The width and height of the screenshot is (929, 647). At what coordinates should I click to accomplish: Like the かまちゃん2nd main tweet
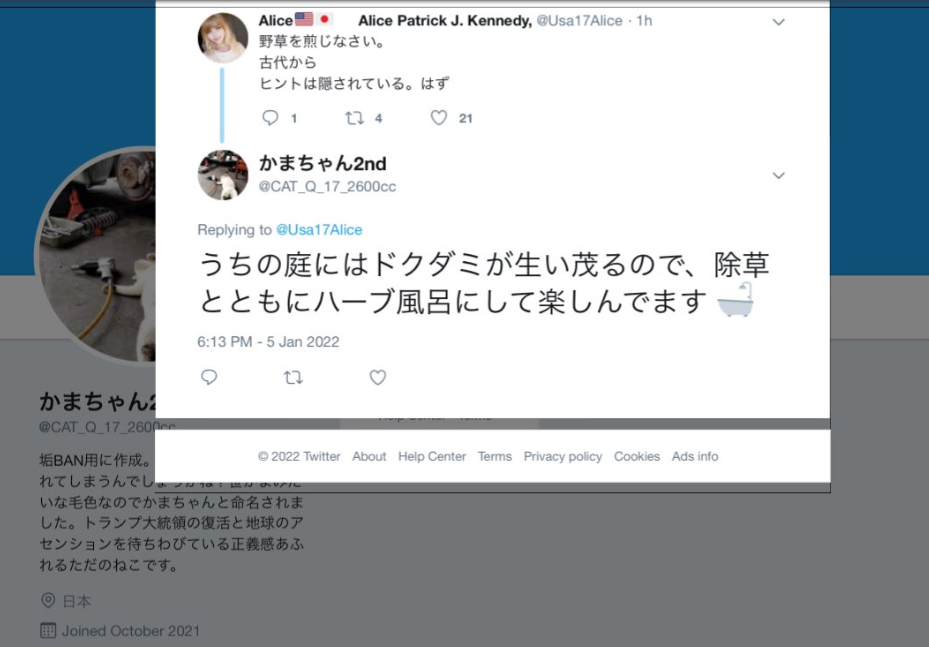click(x=378, y=377)
